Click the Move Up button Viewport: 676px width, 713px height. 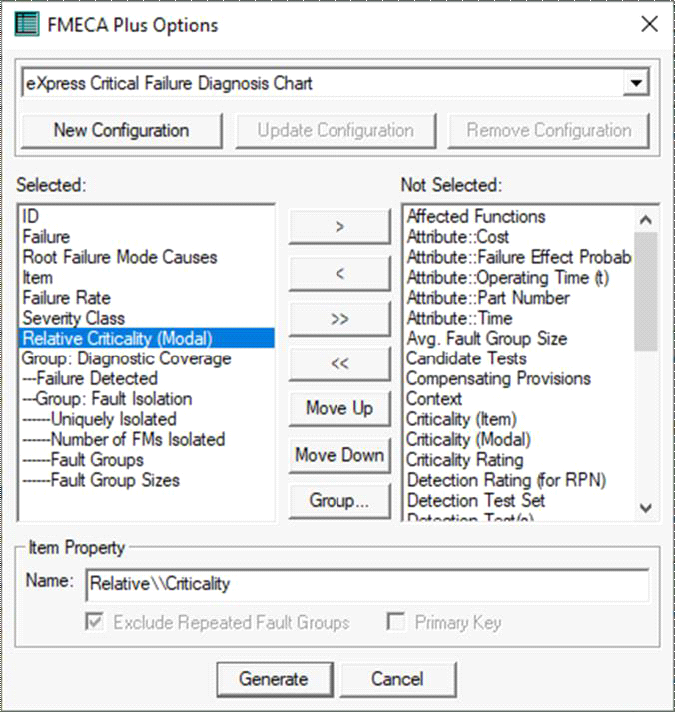(340, 408)
